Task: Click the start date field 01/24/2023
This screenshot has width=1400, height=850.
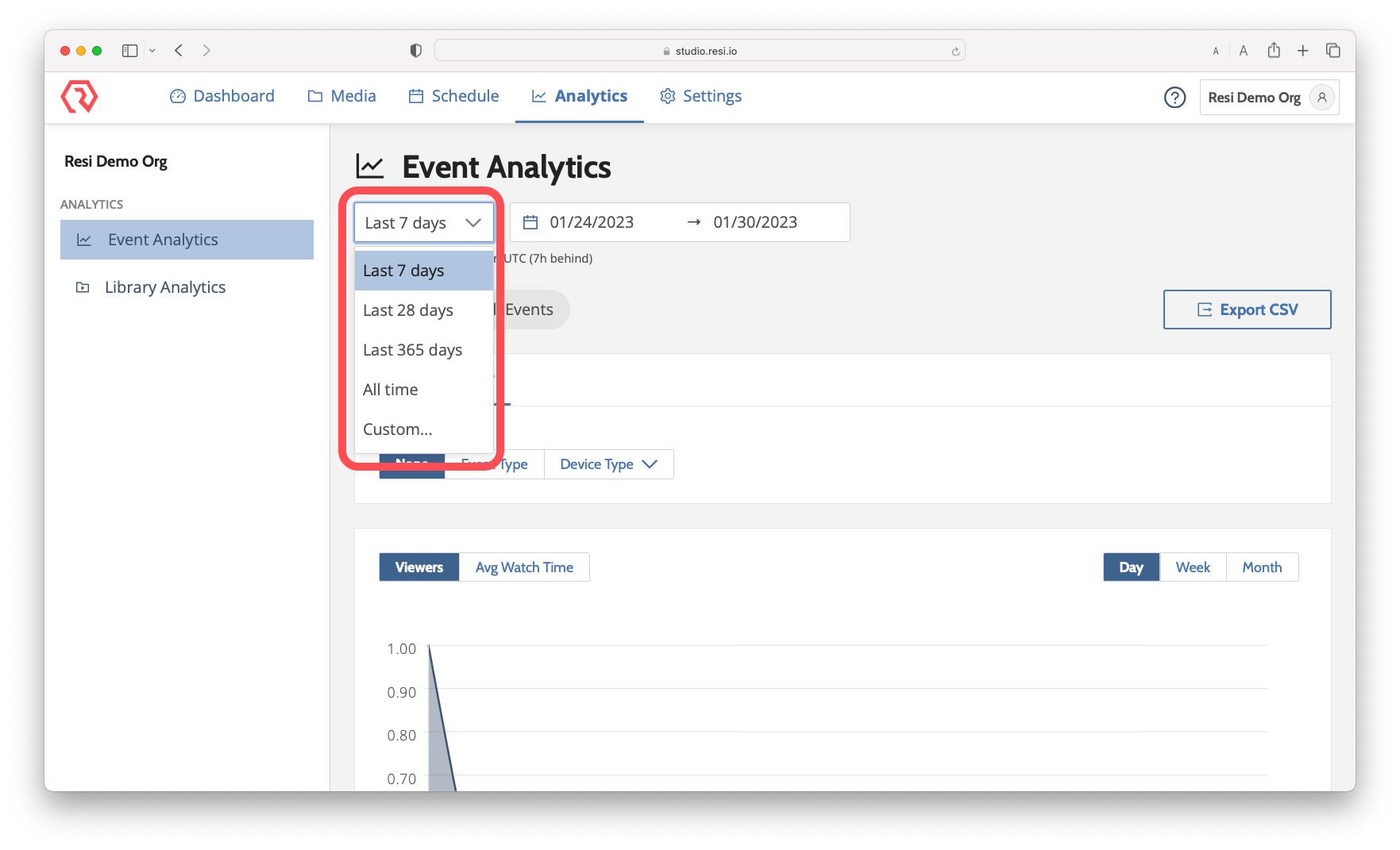Action: tap(592, 222)
